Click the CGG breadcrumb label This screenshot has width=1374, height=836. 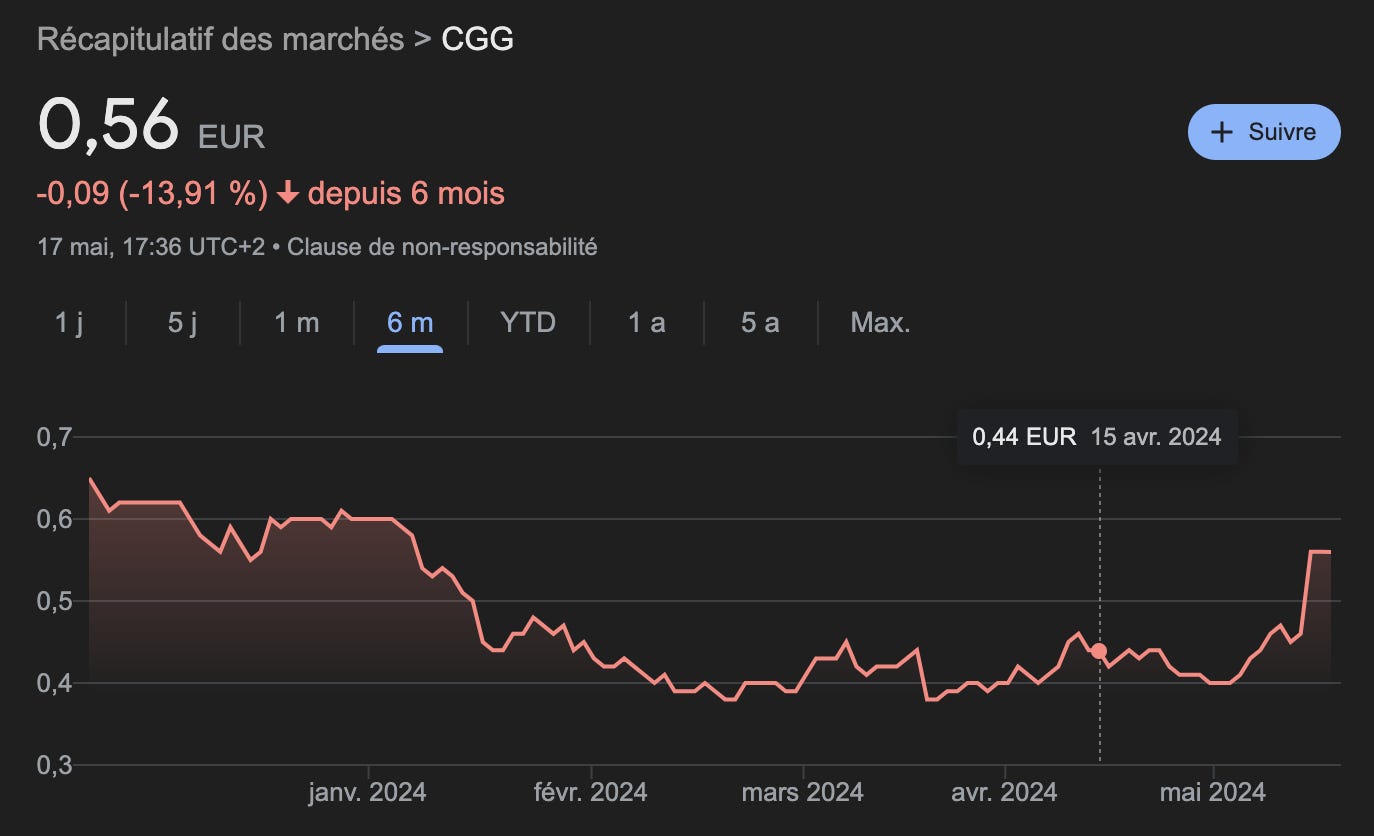point(477,39)
